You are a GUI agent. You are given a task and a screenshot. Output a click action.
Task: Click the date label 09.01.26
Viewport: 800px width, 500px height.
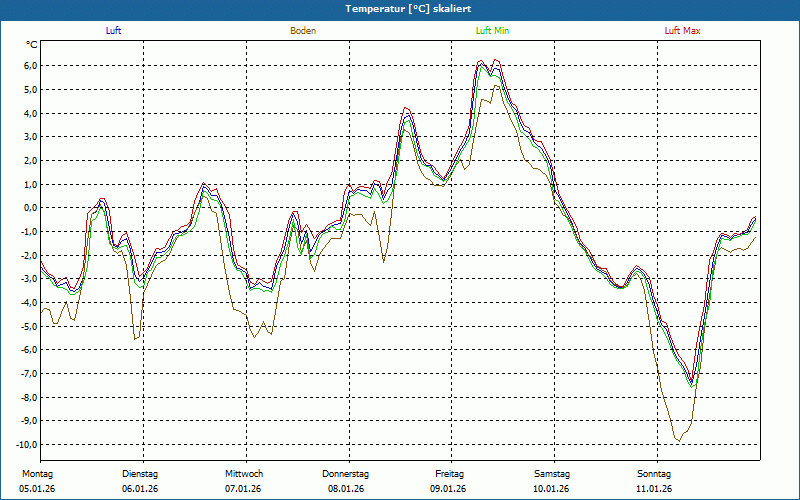pyautogui.click(x=449, y=489)
